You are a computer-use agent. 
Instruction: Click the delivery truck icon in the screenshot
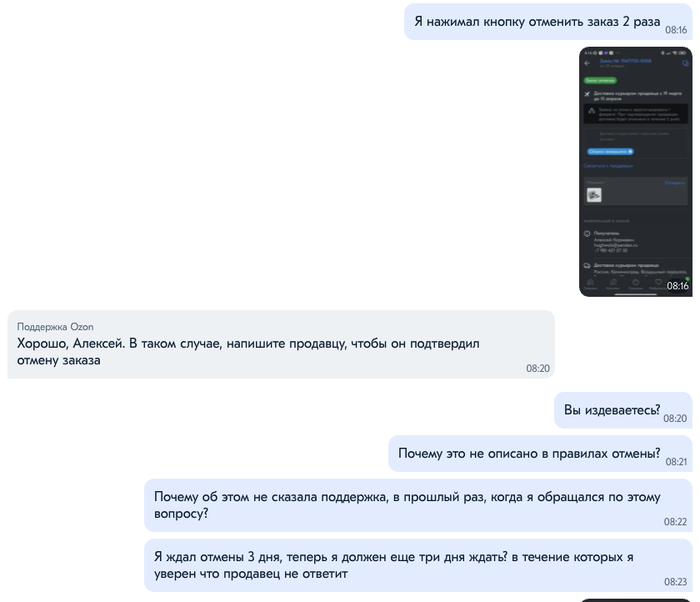tap(587, 266)
